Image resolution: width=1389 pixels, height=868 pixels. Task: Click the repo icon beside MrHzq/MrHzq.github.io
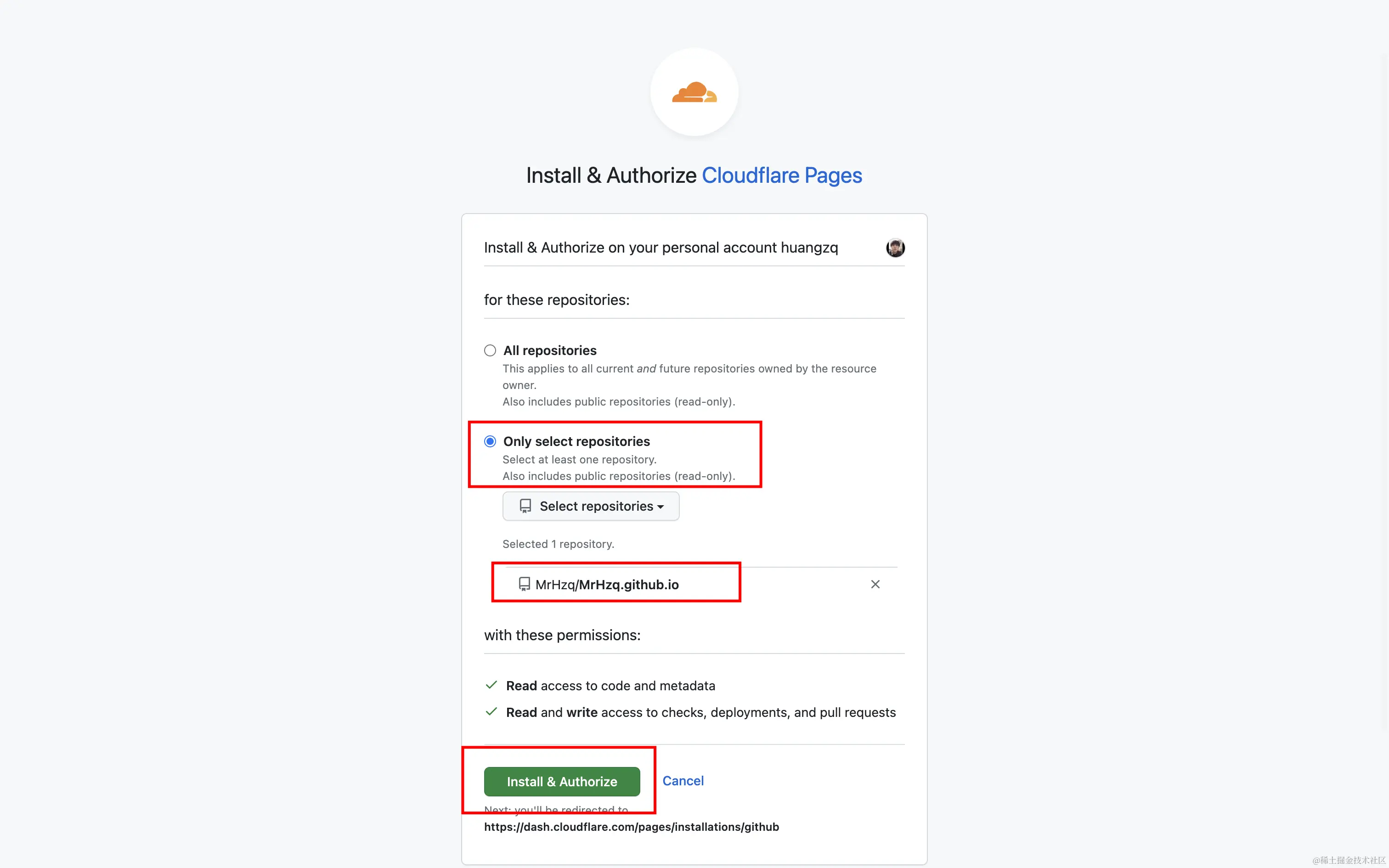(x=524, y=584)
